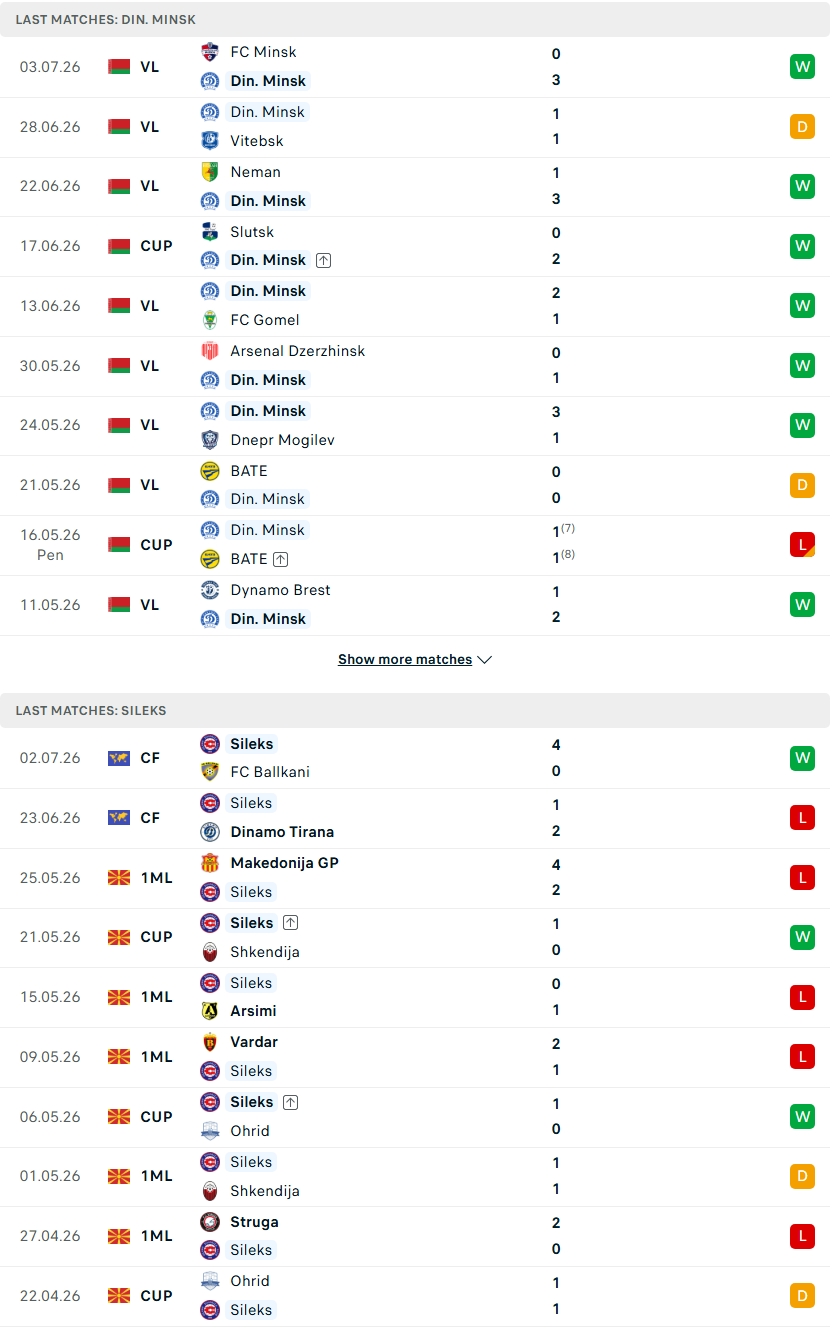Click the D badge for Din. Minsk vs Vitebsk
This screenshot has height=1333, width=834.
click(x=802, y=127)
